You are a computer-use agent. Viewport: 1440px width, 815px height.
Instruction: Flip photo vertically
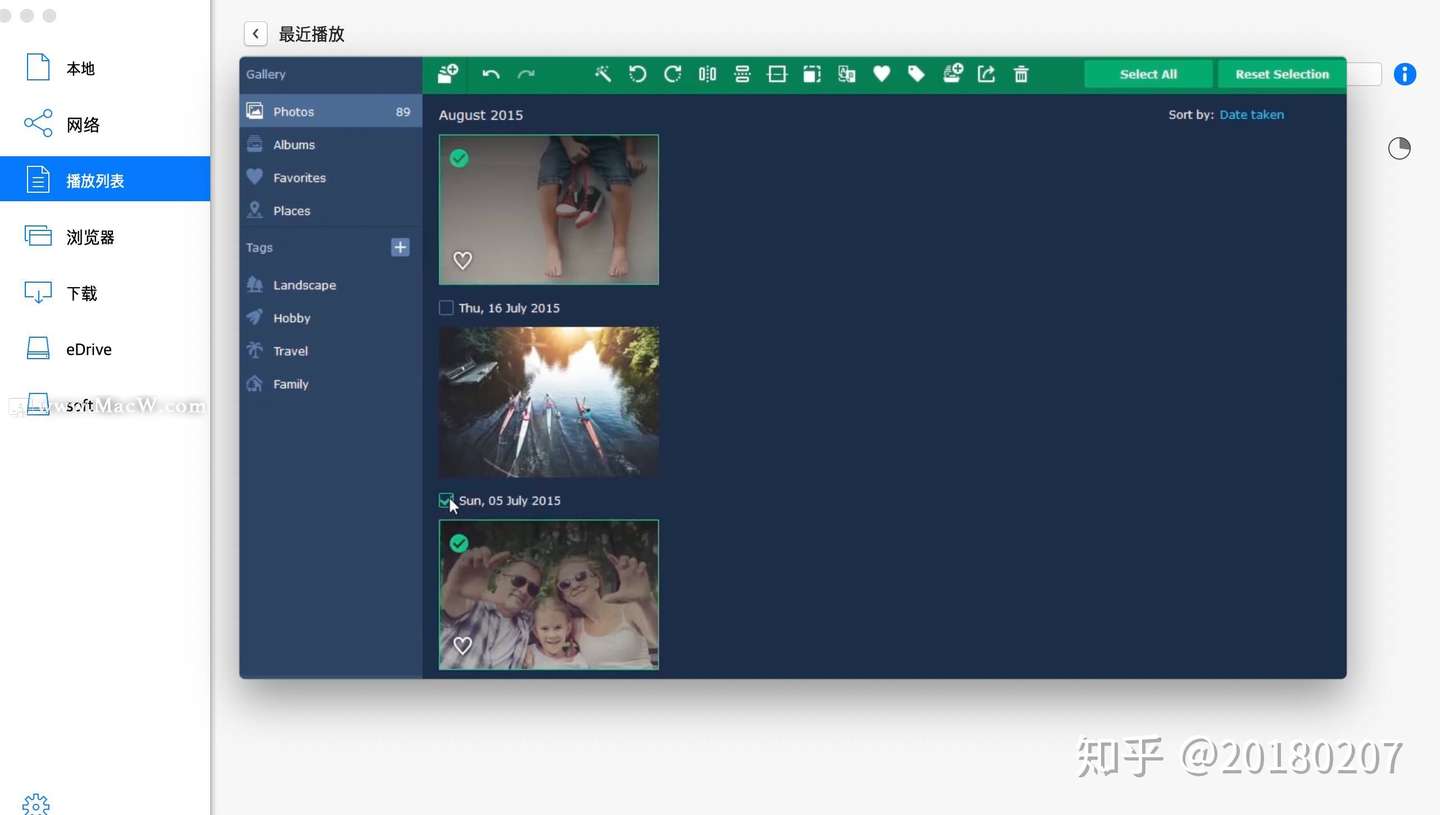point(742,74)
